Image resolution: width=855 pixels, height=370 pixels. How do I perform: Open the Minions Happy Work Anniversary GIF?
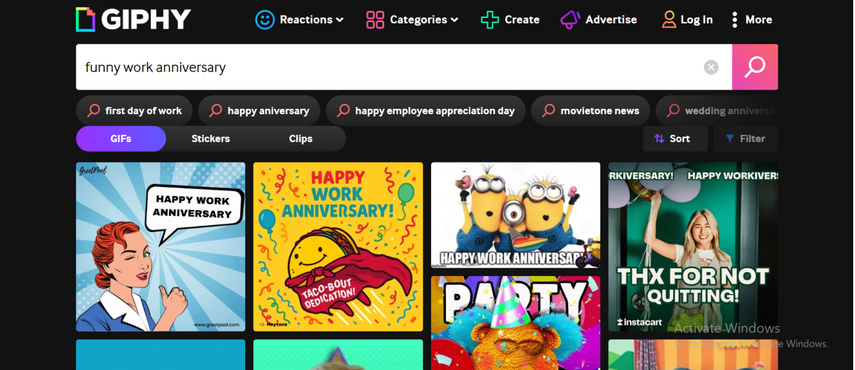click(515, 215)
